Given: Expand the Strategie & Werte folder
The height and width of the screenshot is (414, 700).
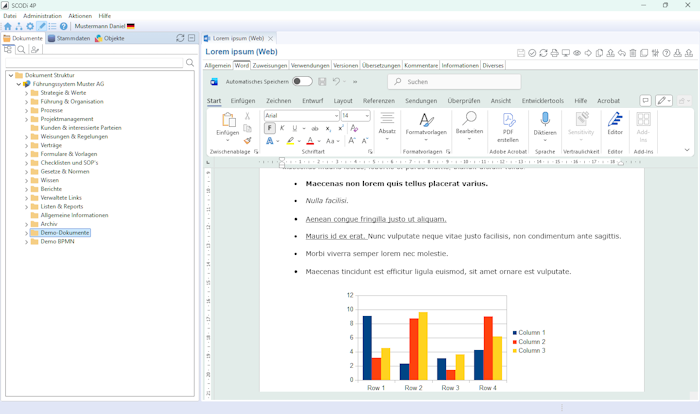Looking at the screenshot, I should click(x=26, y=93).
